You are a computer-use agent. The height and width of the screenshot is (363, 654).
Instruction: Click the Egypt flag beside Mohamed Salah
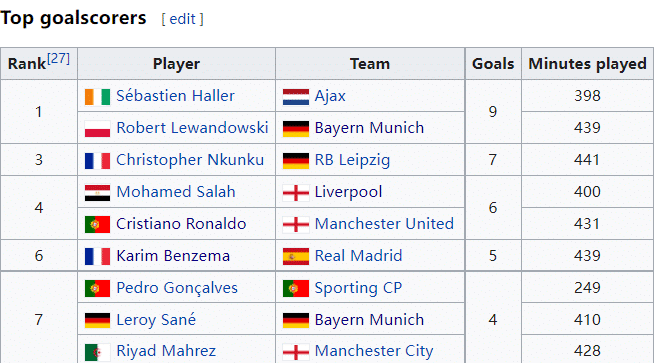click(x=97, y=193)
